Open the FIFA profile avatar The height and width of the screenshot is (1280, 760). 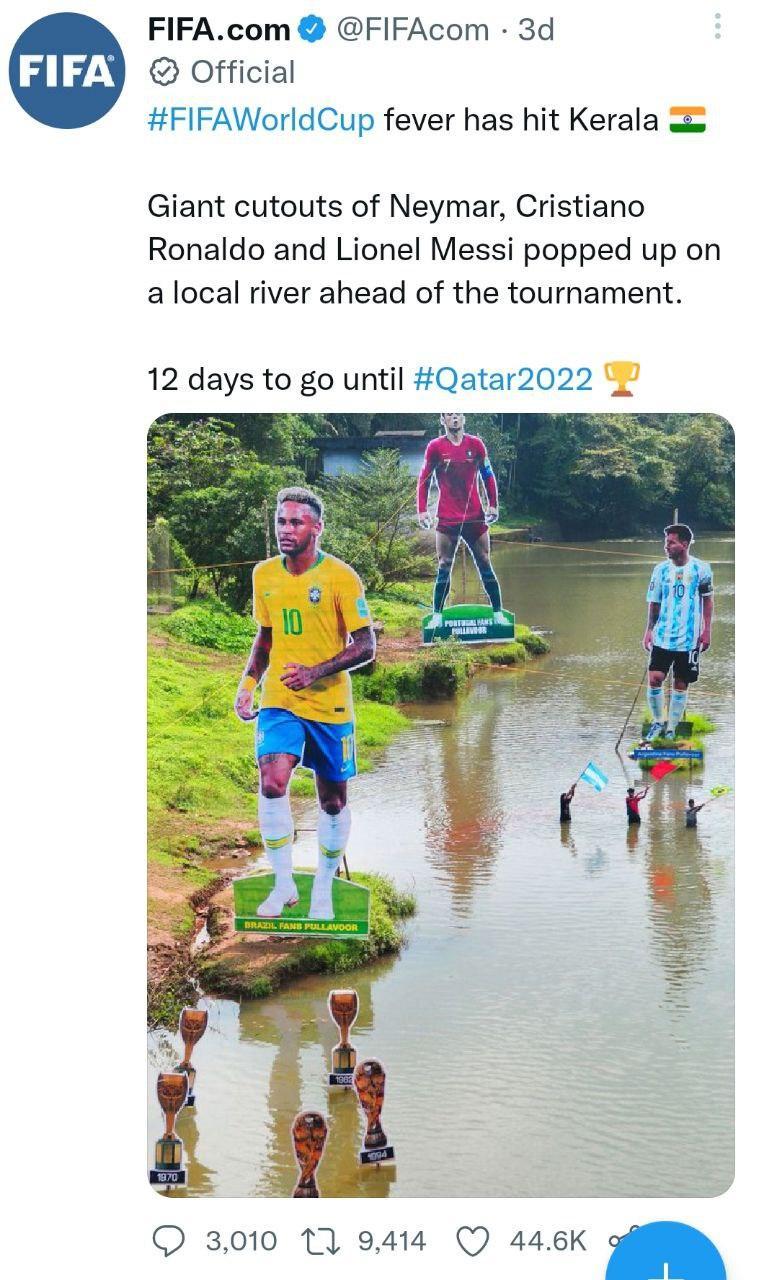click(x=66, y=71)
